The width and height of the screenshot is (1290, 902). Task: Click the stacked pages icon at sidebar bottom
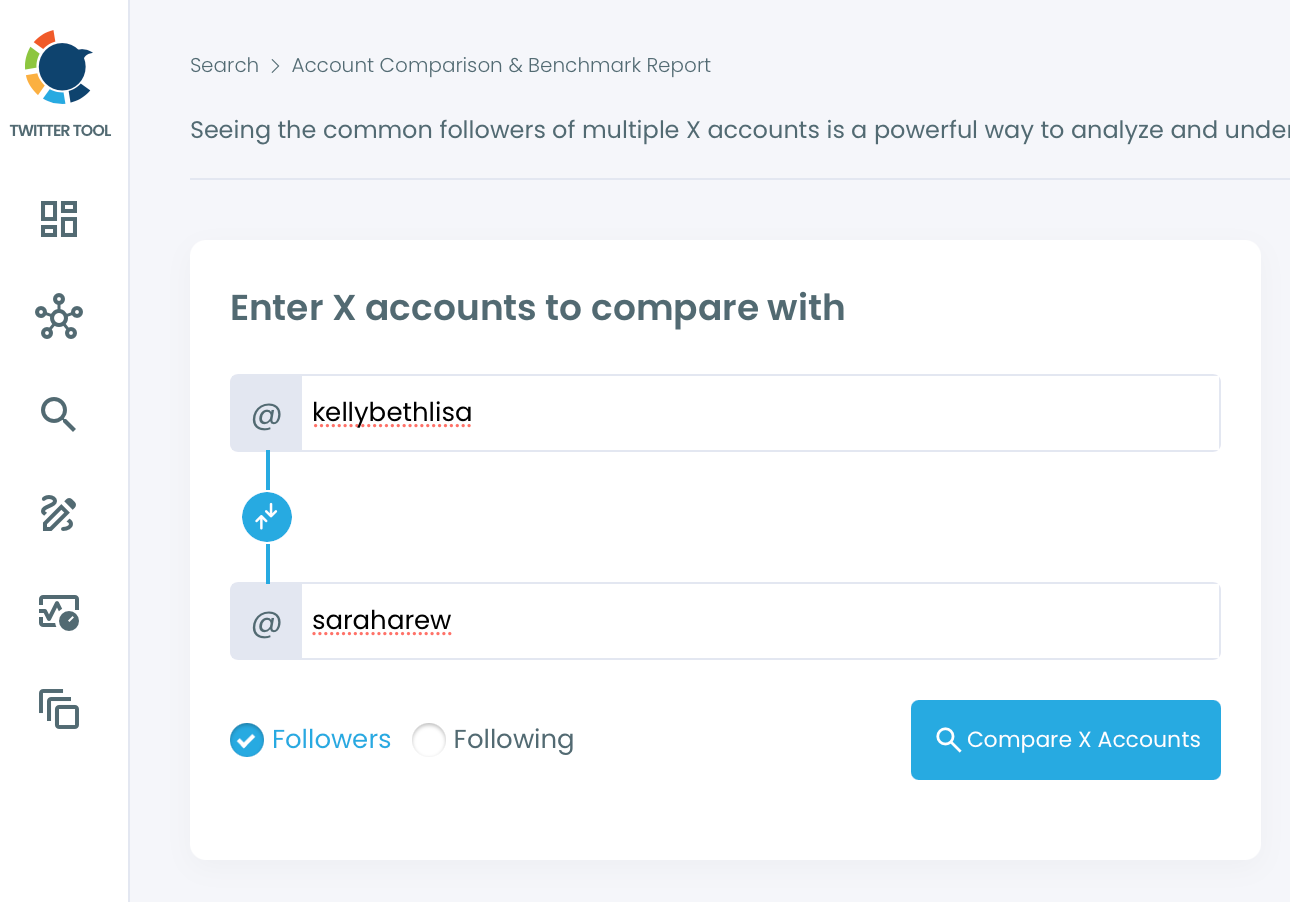58,709
